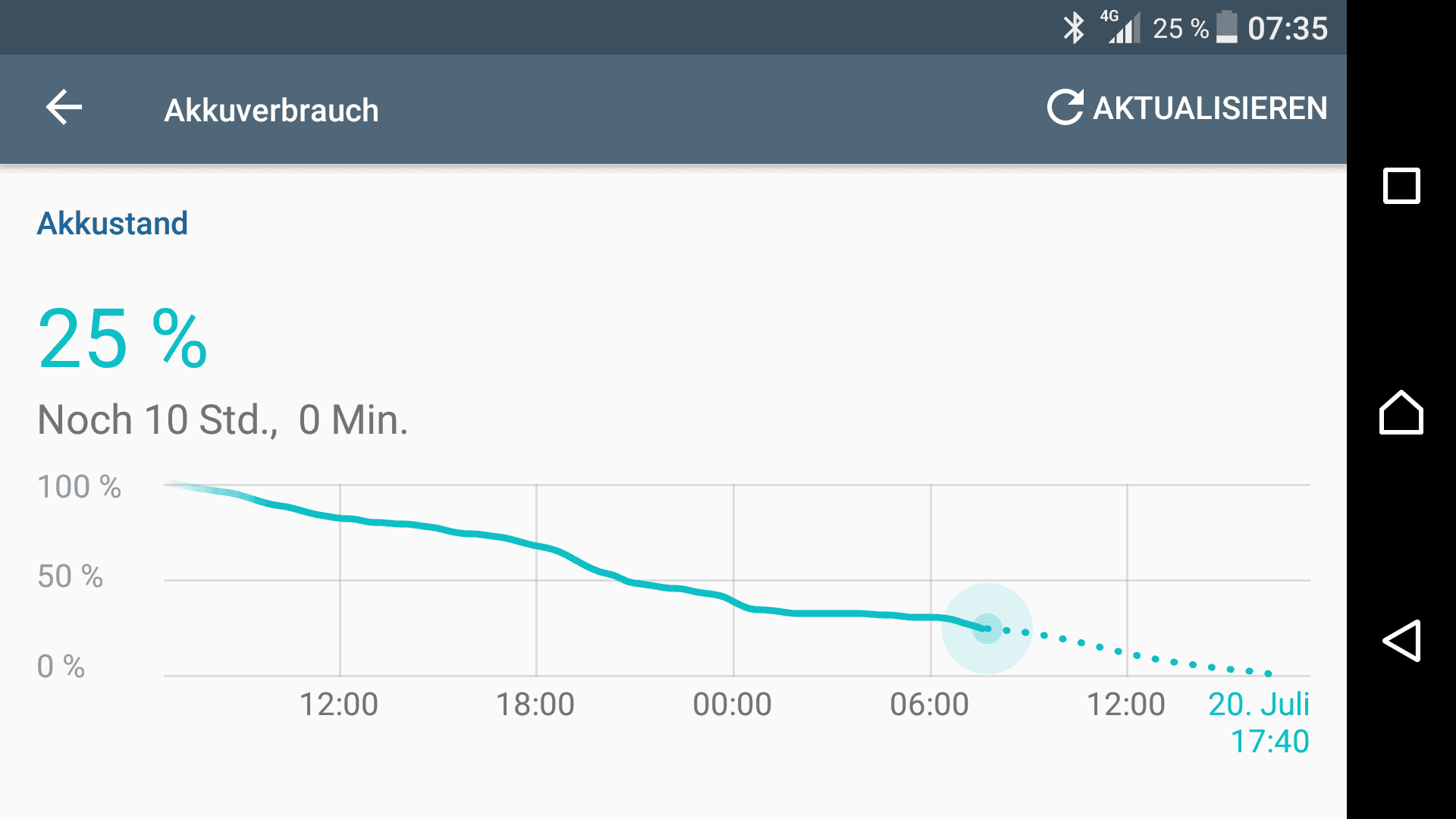Image resolution: width=1456 pixels, height=819 pixels.
Task: Click the AKTUALISIEREN text button
Action: [1210, 108]
